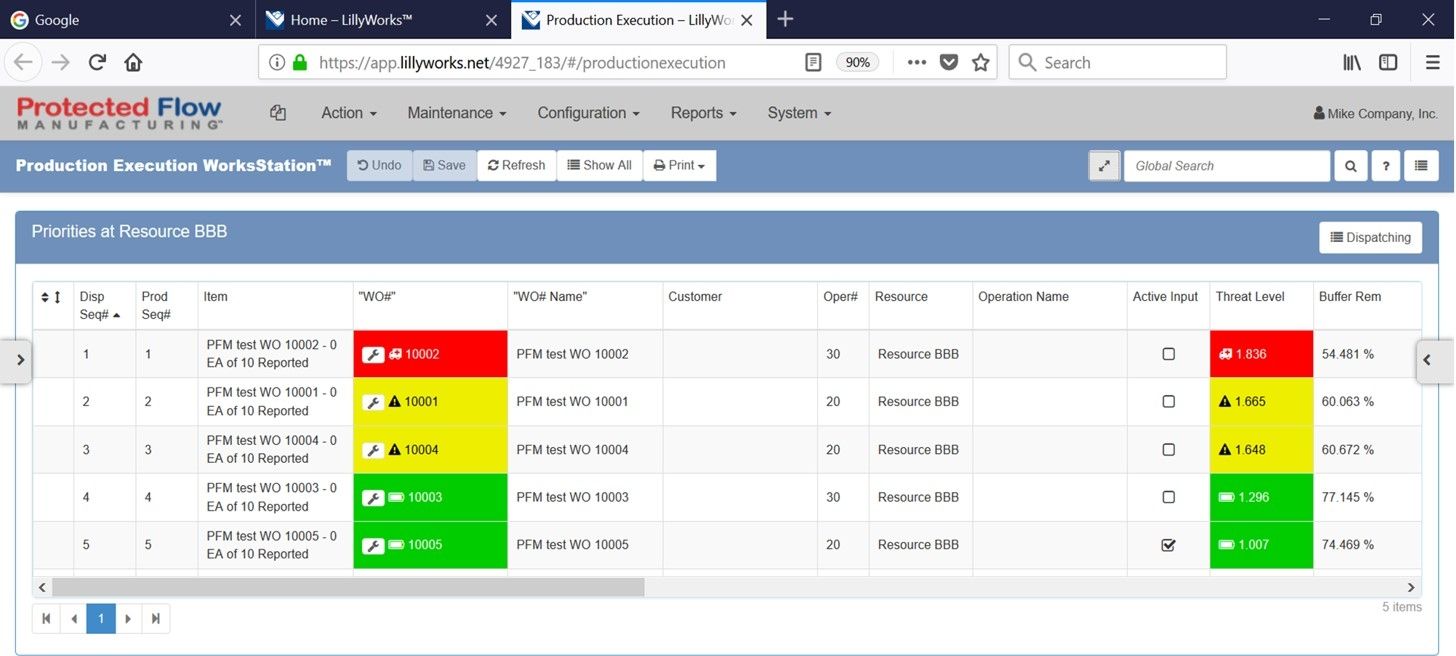The height and width of the screenshot is (656, 1456).
Task: Click the list view icon at toolbar right
Action: pos(1421,166)
